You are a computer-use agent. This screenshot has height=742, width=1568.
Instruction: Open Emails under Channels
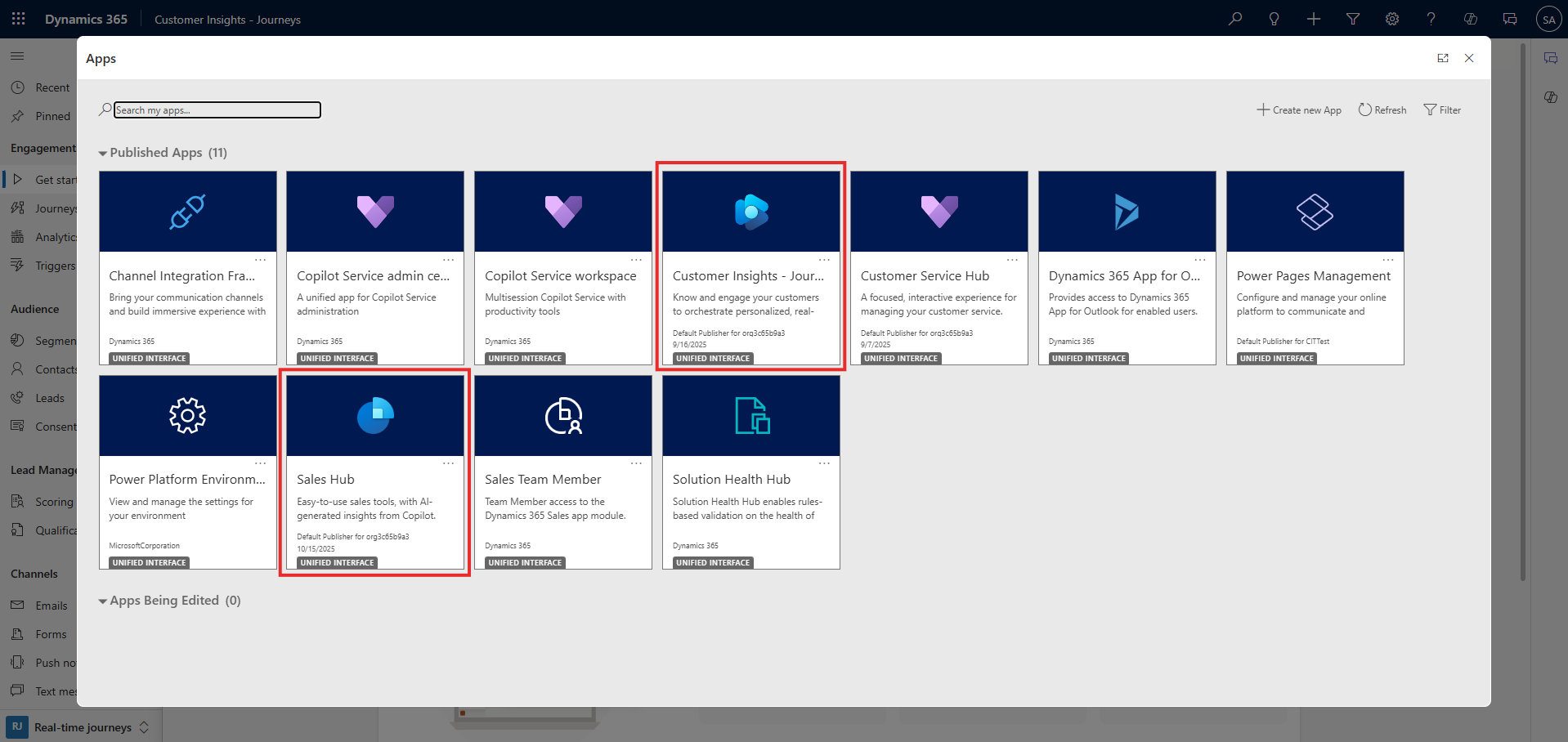(x=40, y=606)
